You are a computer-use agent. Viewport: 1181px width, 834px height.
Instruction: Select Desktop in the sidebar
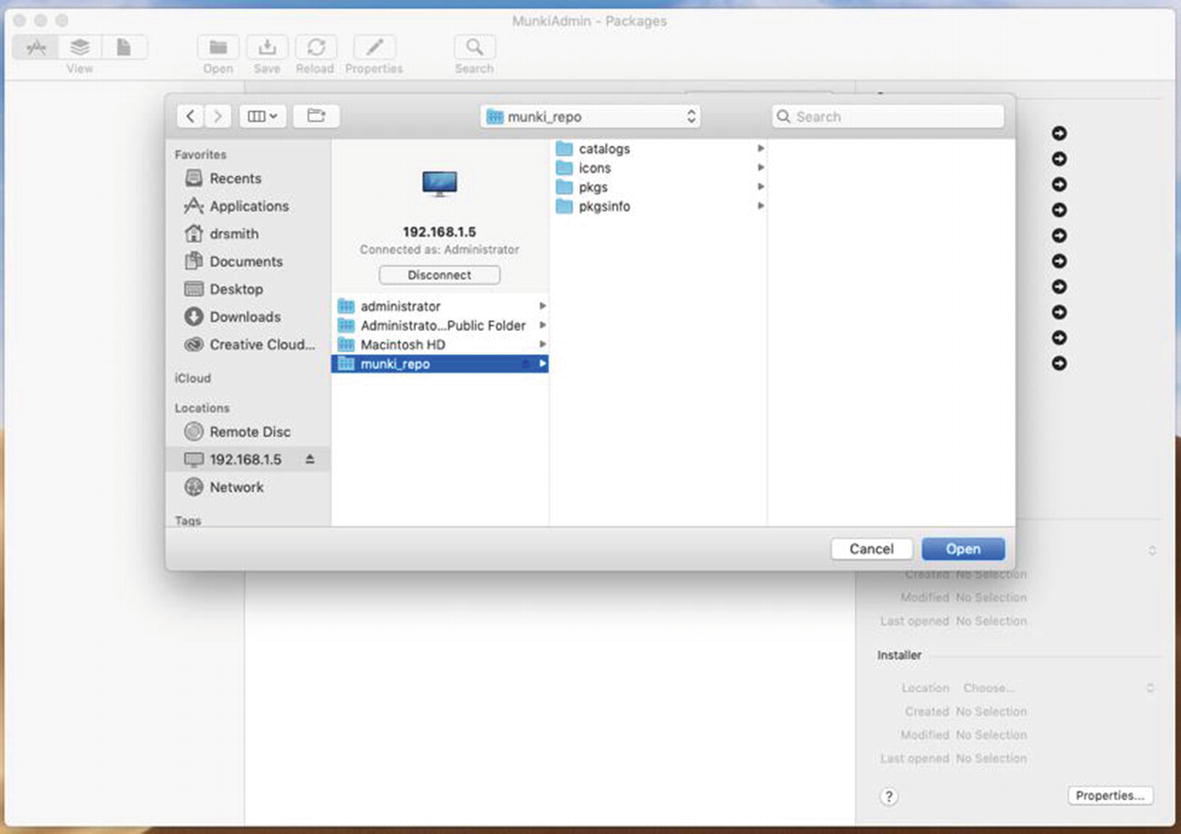[x=236, y=289]
